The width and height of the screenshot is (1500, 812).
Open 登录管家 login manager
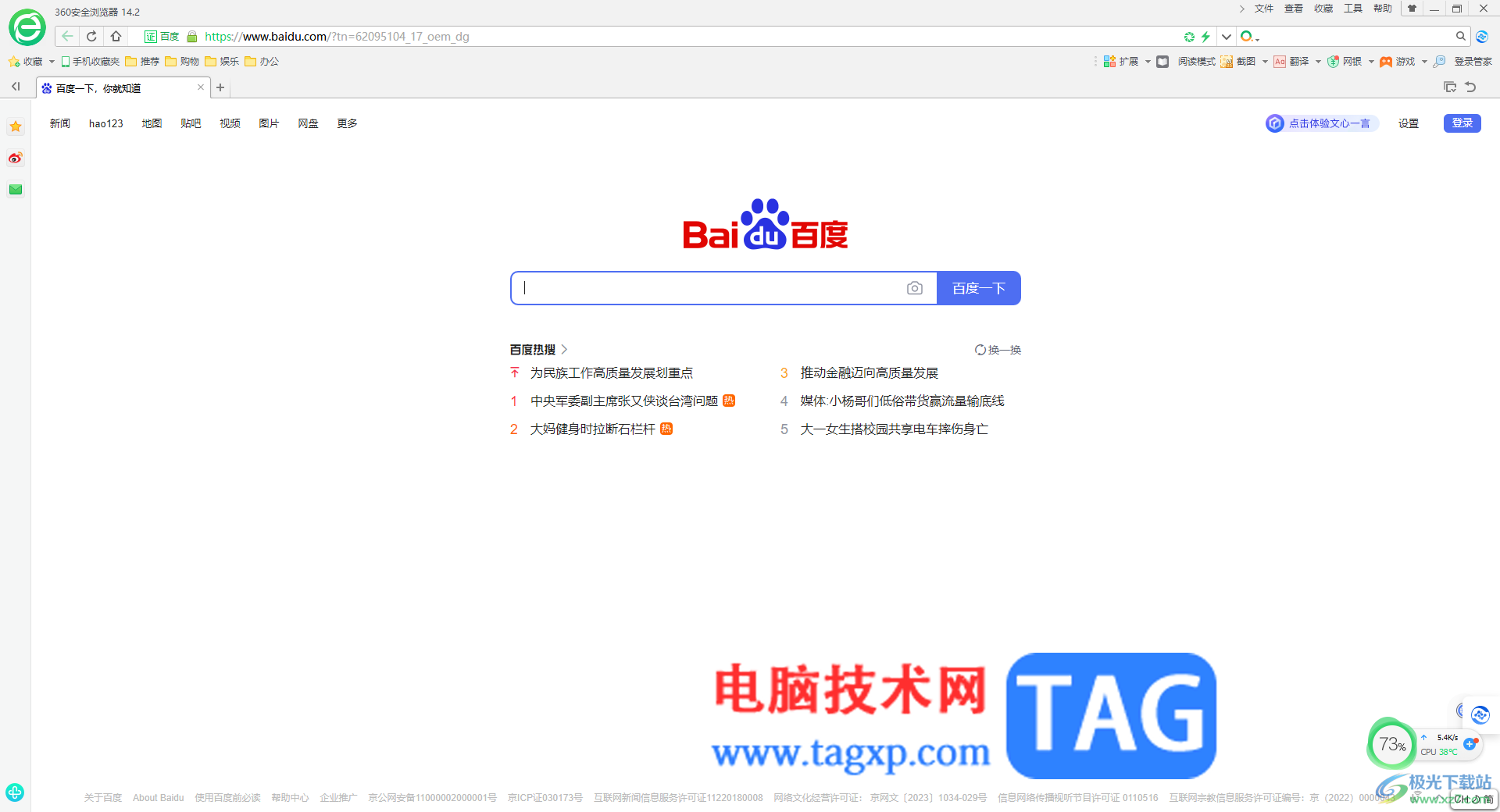click(1462, 62)
